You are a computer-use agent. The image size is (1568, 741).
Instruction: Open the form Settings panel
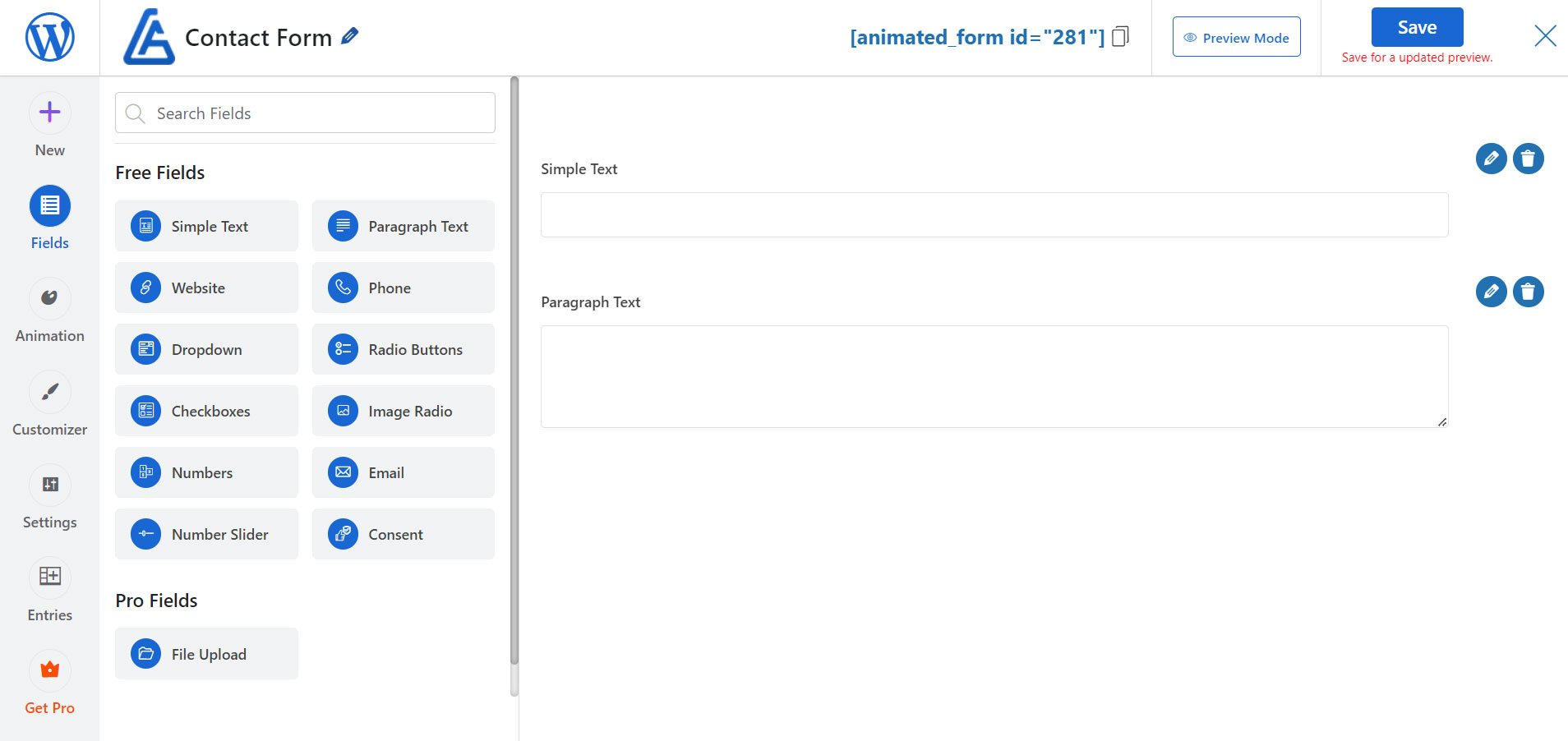49,496
